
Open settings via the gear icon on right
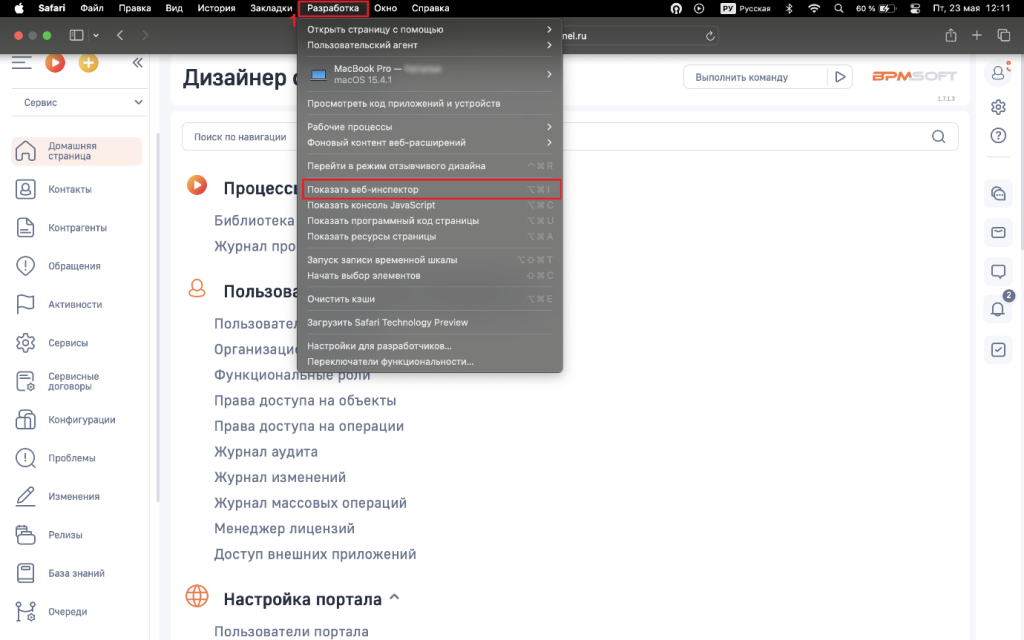(998, 106)
